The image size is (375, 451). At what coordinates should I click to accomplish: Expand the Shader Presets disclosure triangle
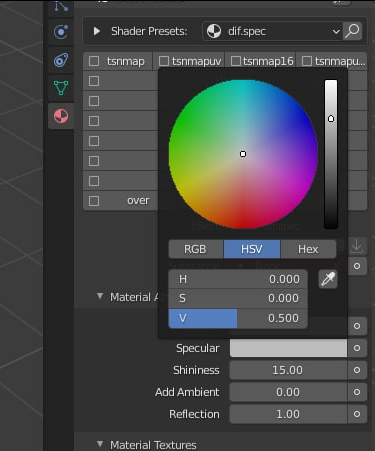pyautogui.click(x=97, y=31)
